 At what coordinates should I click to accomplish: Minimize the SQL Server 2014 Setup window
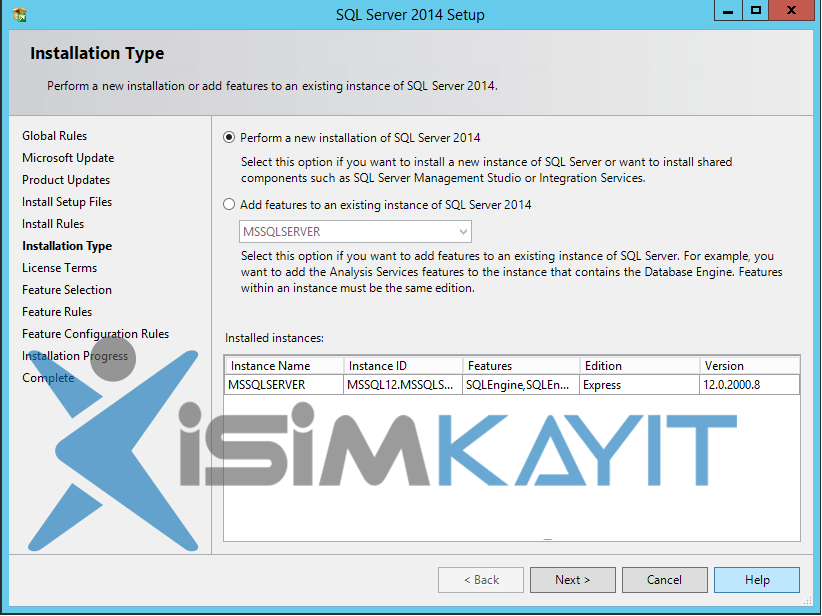[x=728, y=11]
